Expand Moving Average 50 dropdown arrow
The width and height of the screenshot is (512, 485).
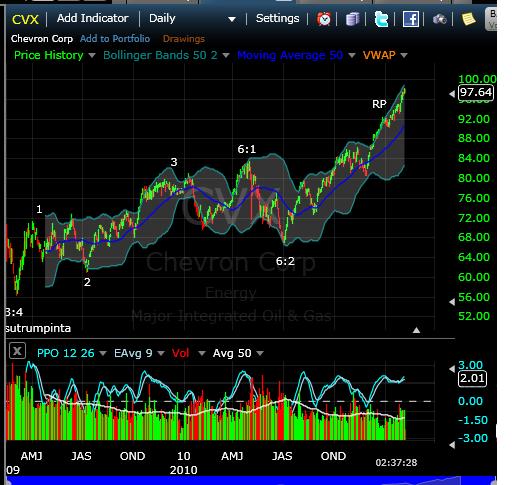(352, 55)
